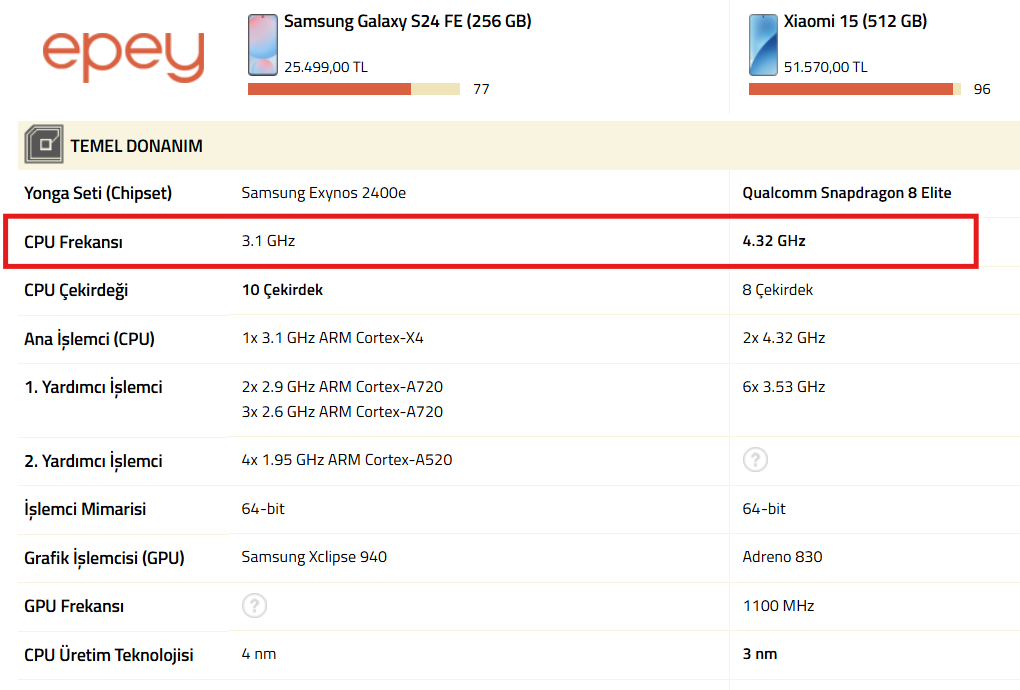Open Samsung Galaxy S24 FE (256 GB) title link
The height and width of the screenshot is (690, 1020).
click(x=408, y=21)
